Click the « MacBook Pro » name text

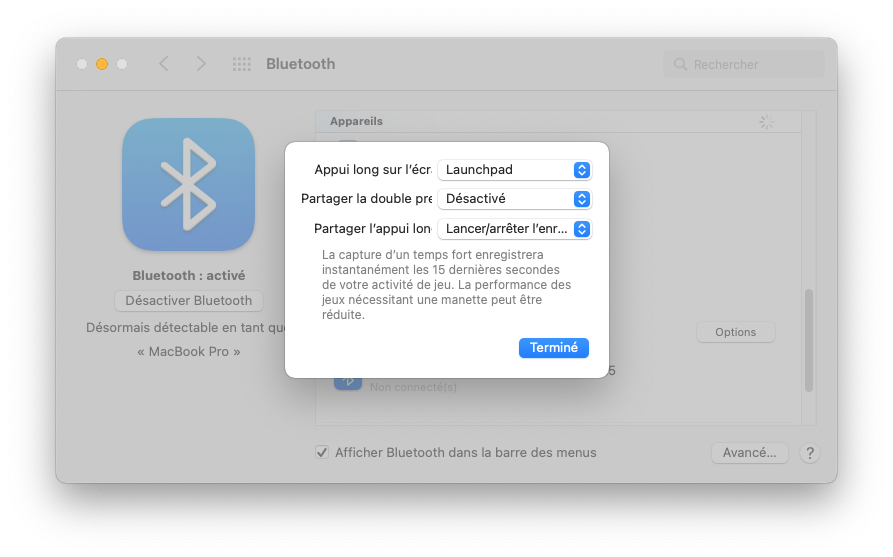click(x=189, y=352)
